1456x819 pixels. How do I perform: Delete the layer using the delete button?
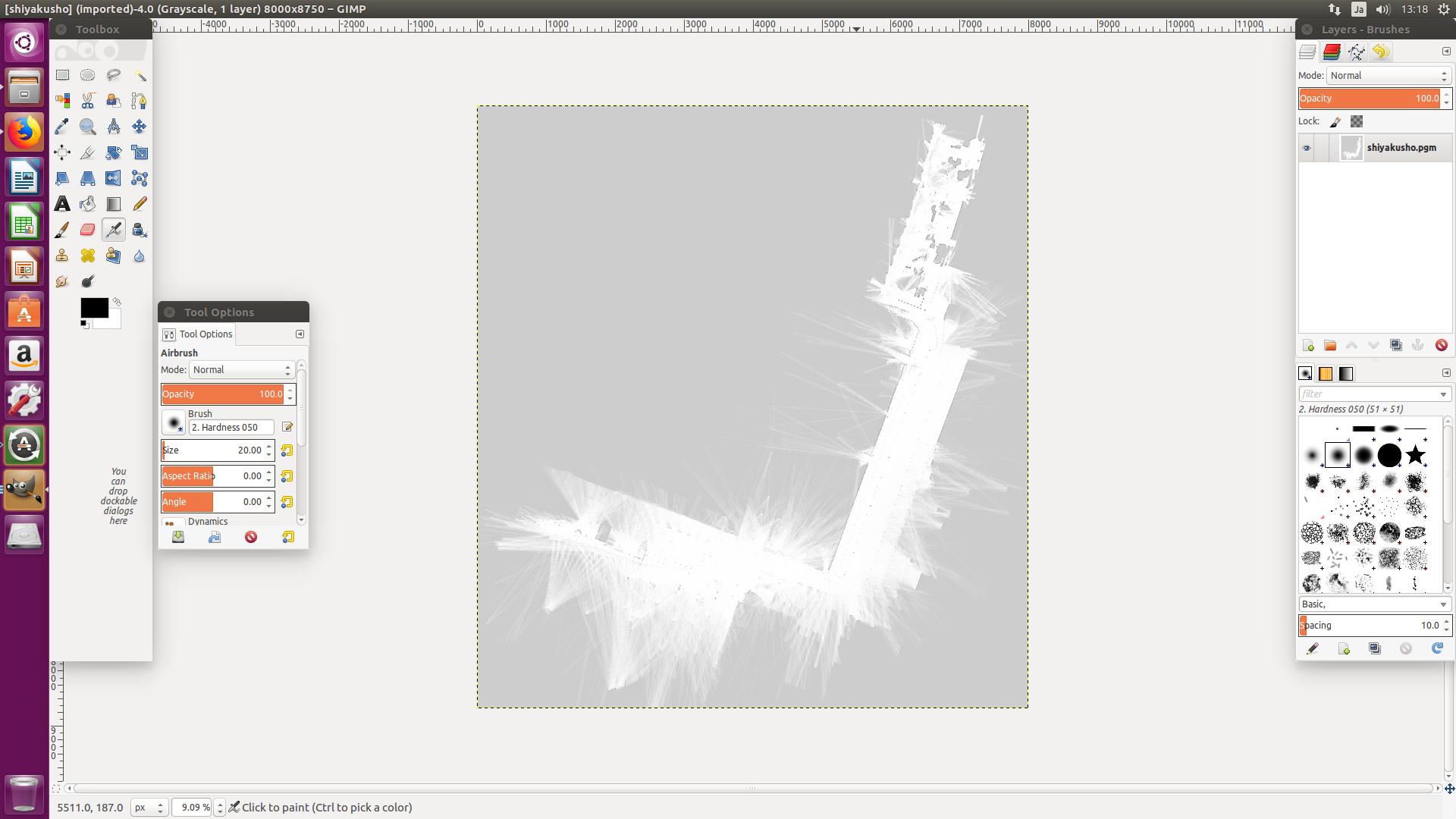(1442, 345)
